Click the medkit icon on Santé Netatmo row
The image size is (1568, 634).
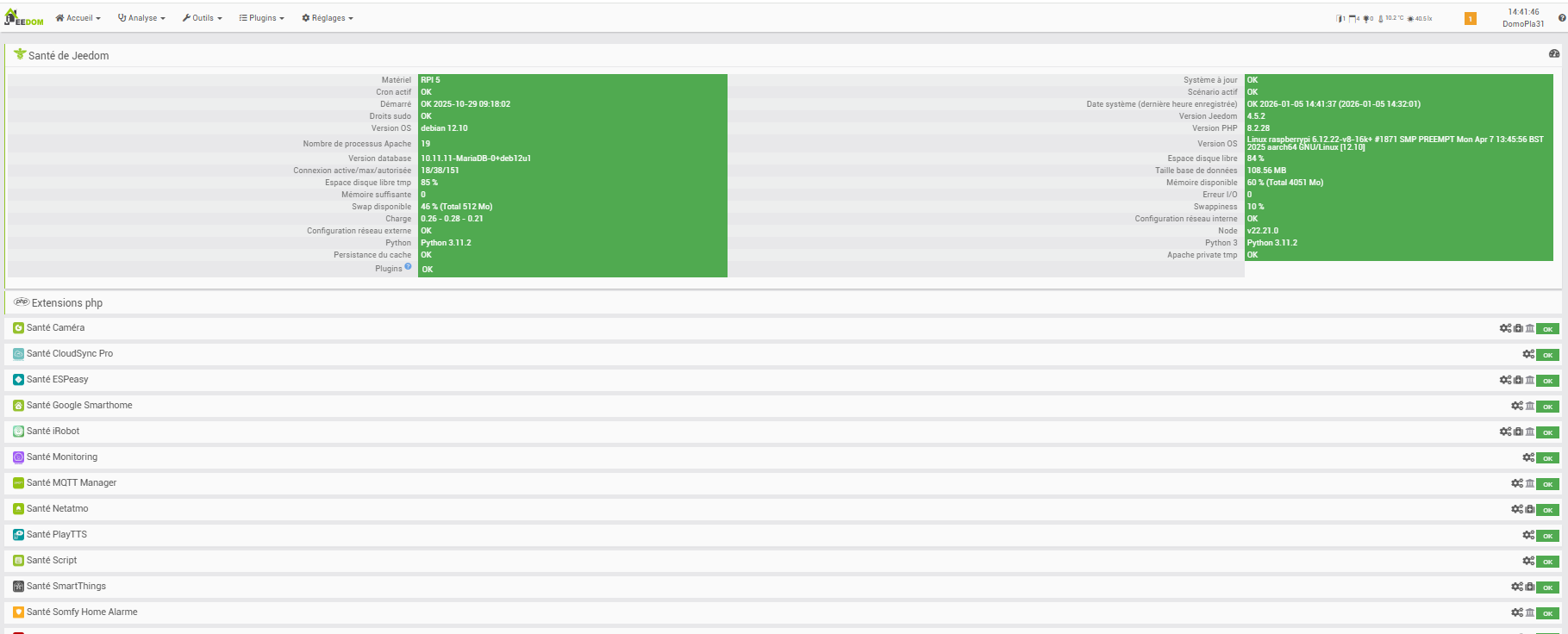[1530, 509]
